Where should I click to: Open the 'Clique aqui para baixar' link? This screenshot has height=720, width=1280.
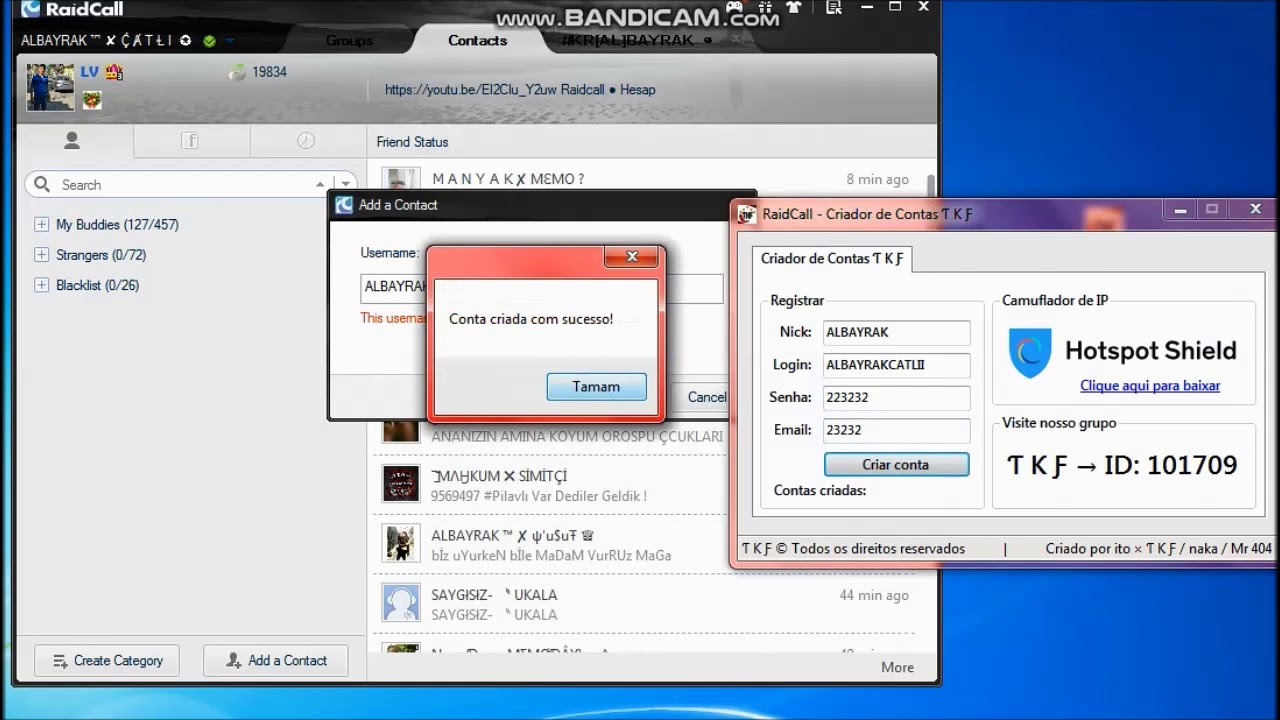point(1150,386)
